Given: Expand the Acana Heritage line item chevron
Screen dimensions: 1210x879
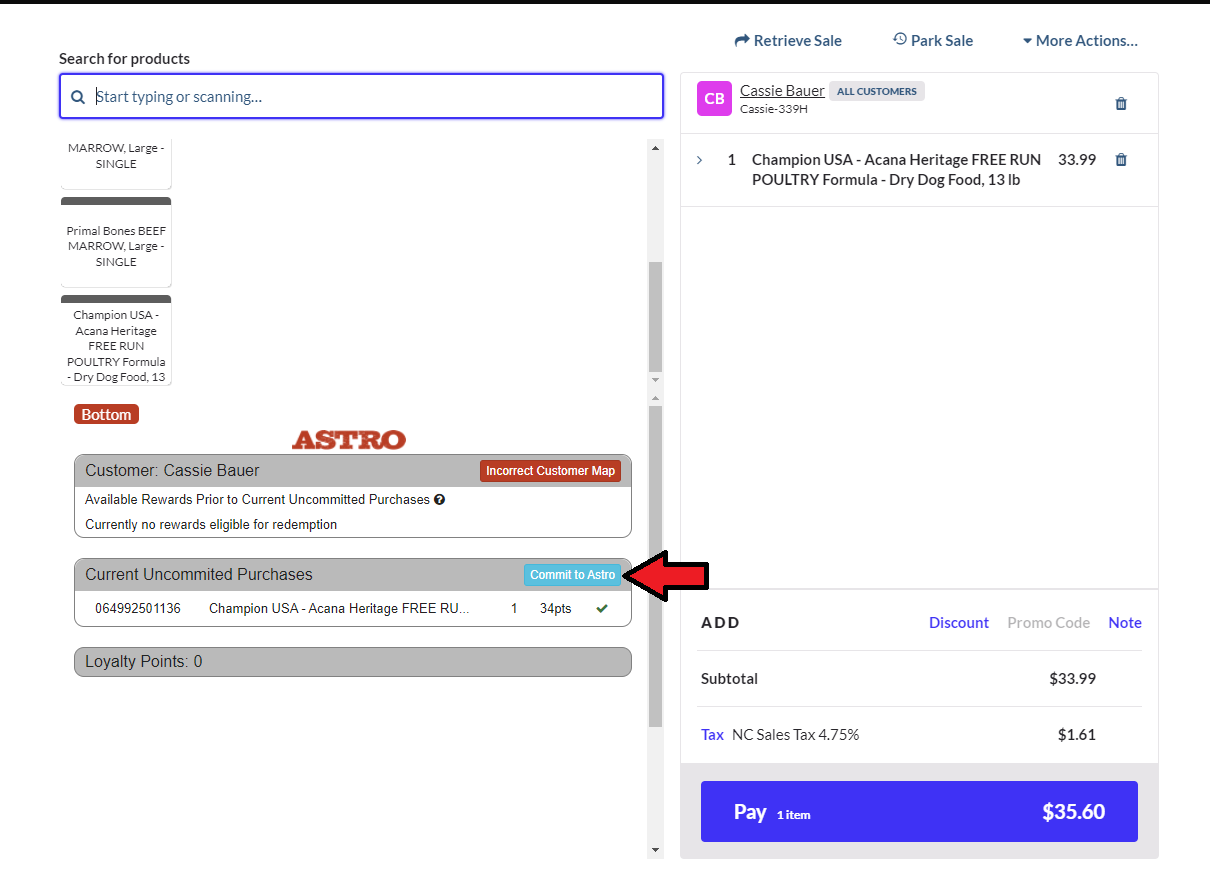Looking at the screenshot, I should tap(699, 160).
